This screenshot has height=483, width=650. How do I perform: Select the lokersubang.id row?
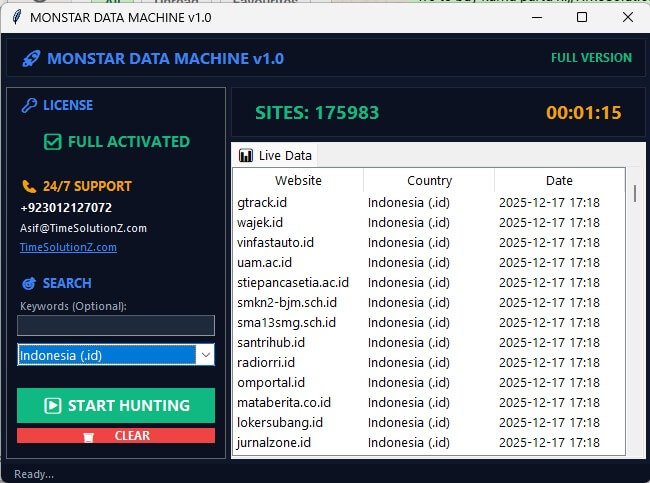(x=429, y=422)
